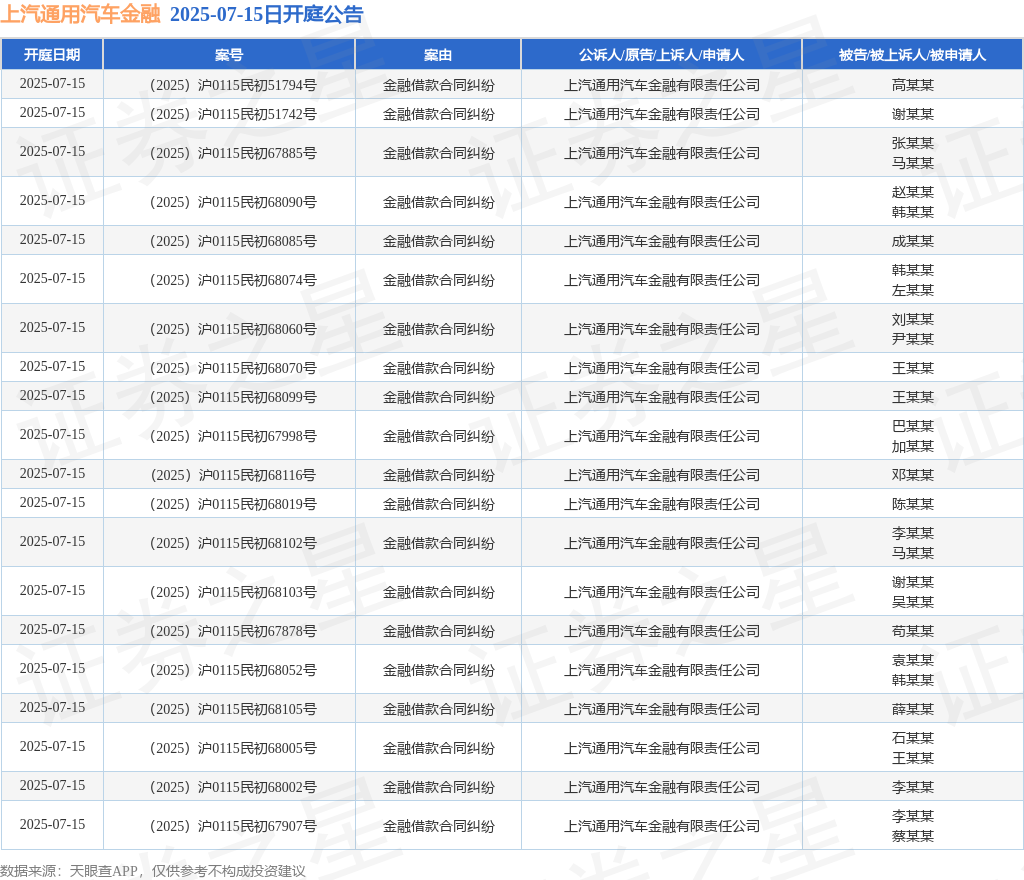Click case number 沪0115民初68052号
The width and height of the screenshot is (1024, 880).
point(257,670)
